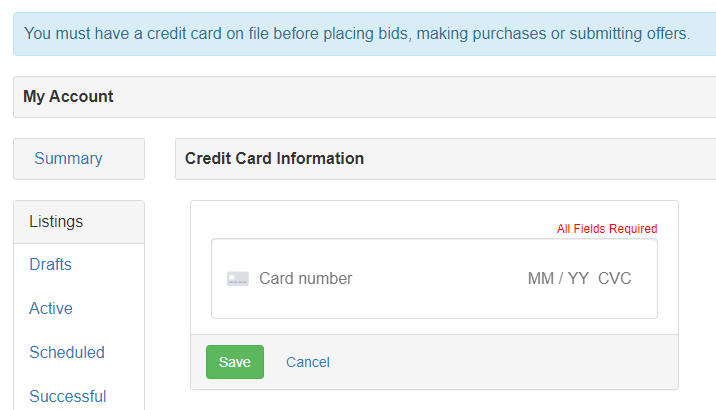Click the credit card icon in the field

(238, 279)
